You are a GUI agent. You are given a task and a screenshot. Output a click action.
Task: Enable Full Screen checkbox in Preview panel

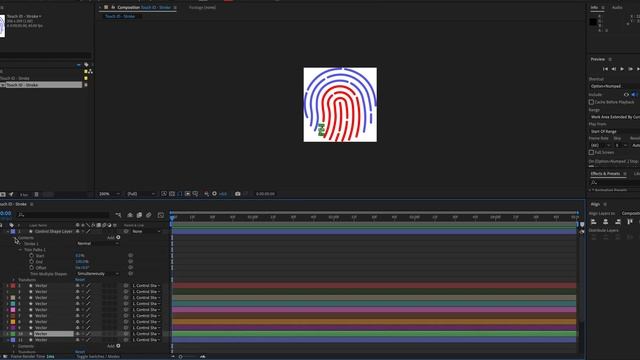point(591,152)
